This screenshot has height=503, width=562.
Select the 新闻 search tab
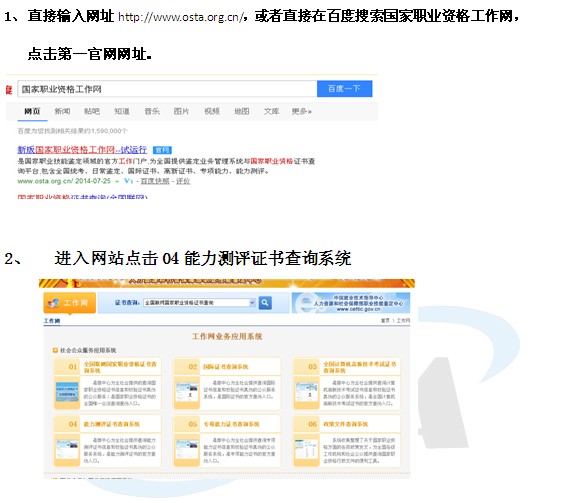point(62,111)
